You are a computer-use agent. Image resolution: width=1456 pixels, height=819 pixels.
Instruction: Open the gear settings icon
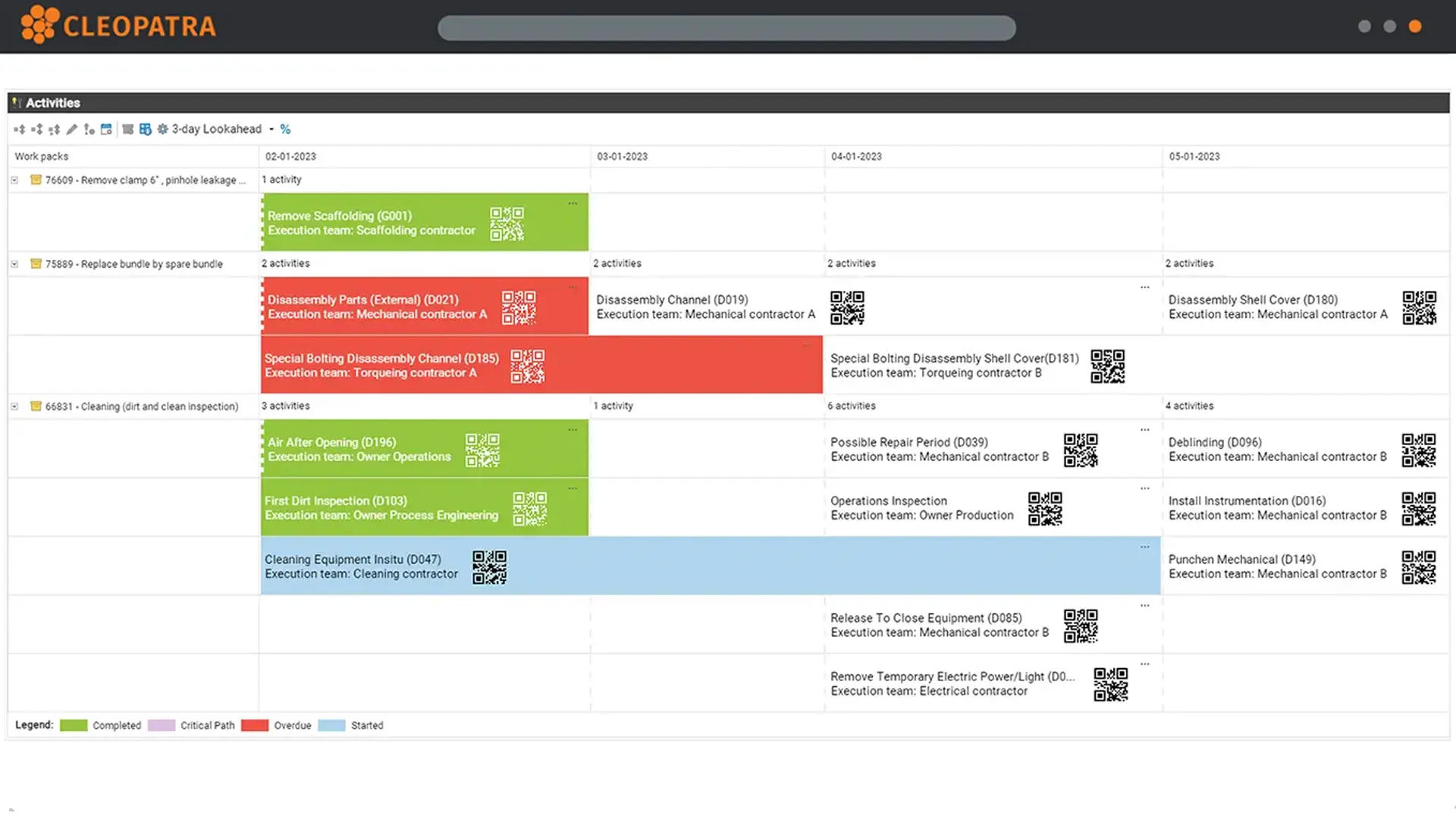click(x=162, y=130)
